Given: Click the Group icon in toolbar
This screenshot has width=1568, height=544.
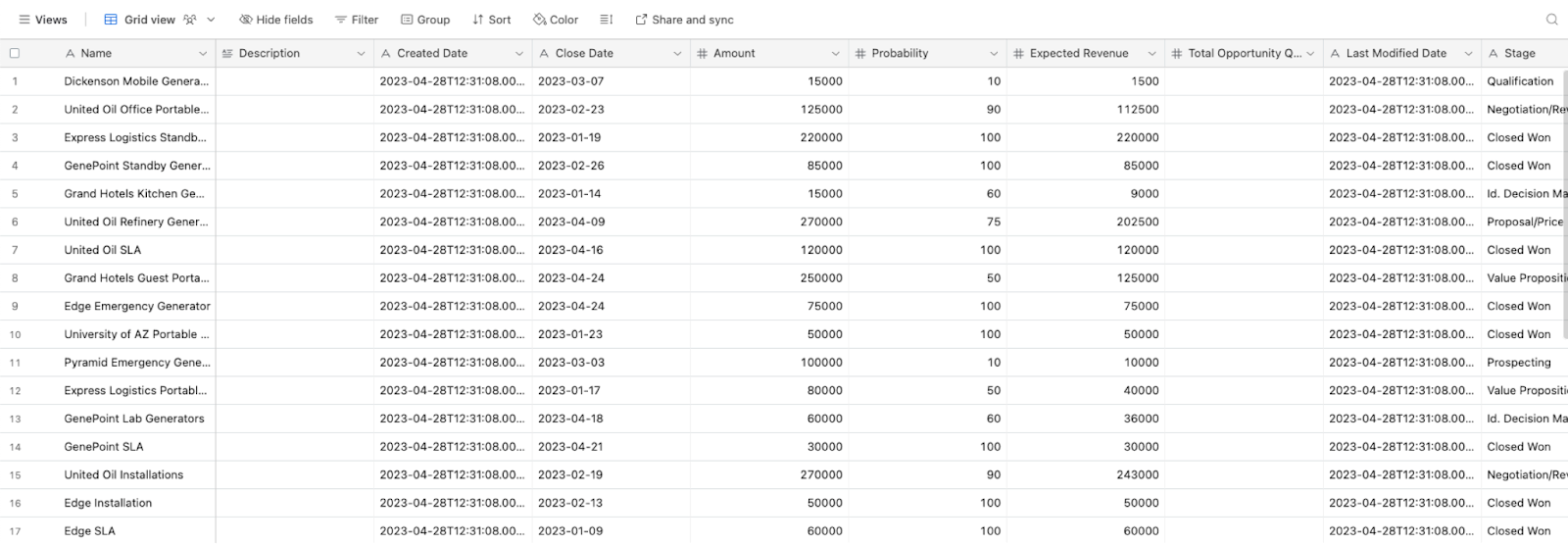Looking at the screenshot, I should 407,20.
